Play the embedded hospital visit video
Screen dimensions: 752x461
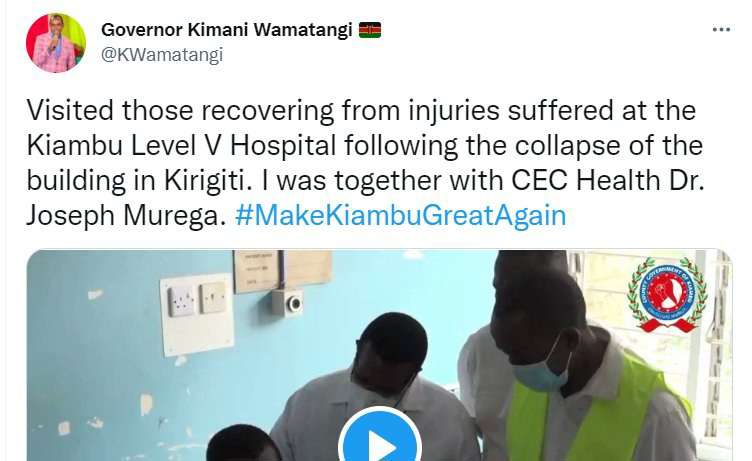pyautogui.click(x=380, y=440)
